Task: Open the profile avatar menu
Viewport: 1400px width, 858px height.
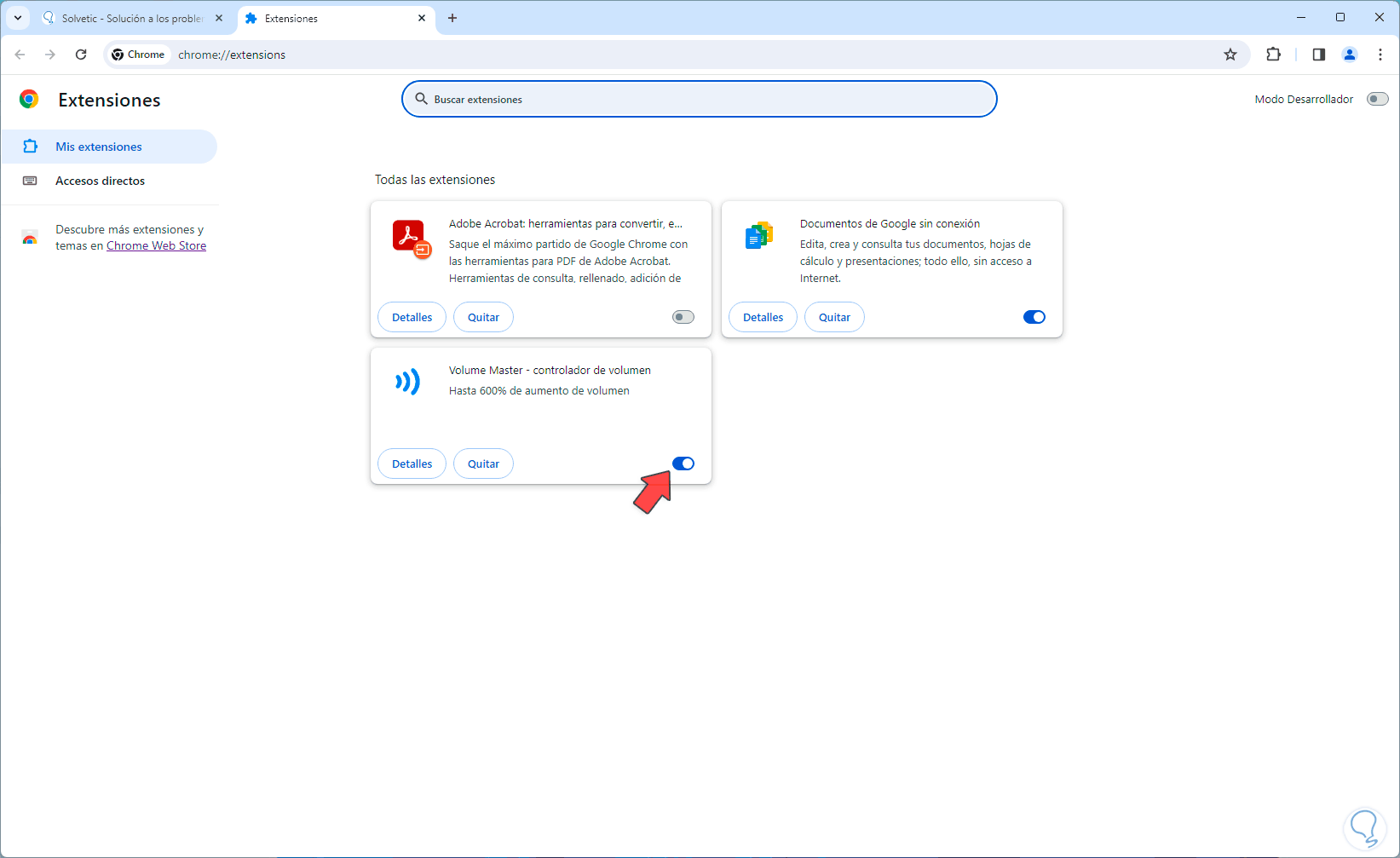Action: (x=1350, y=55)
